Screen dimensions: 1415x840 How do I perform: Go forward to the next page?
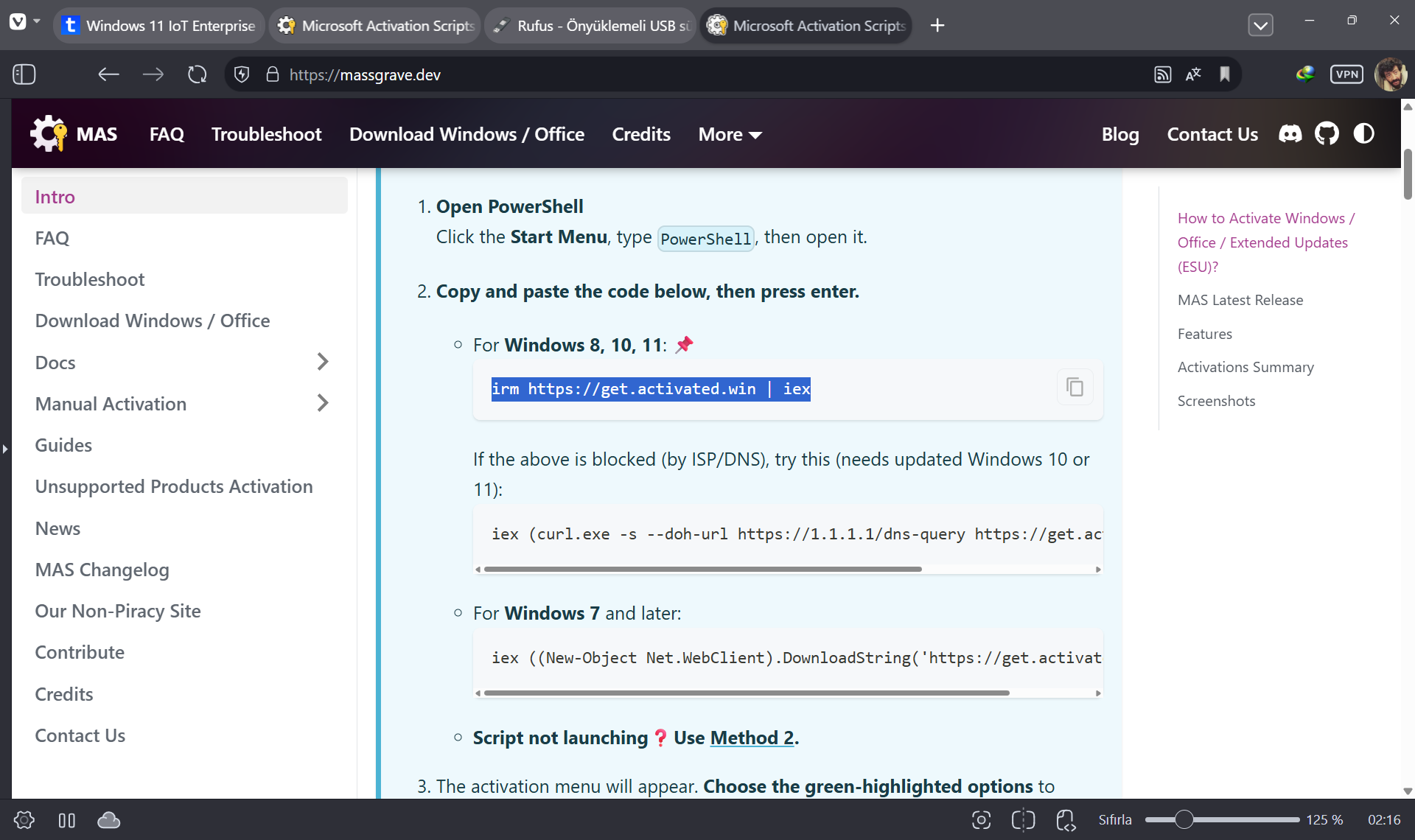[x=153, y=74]
